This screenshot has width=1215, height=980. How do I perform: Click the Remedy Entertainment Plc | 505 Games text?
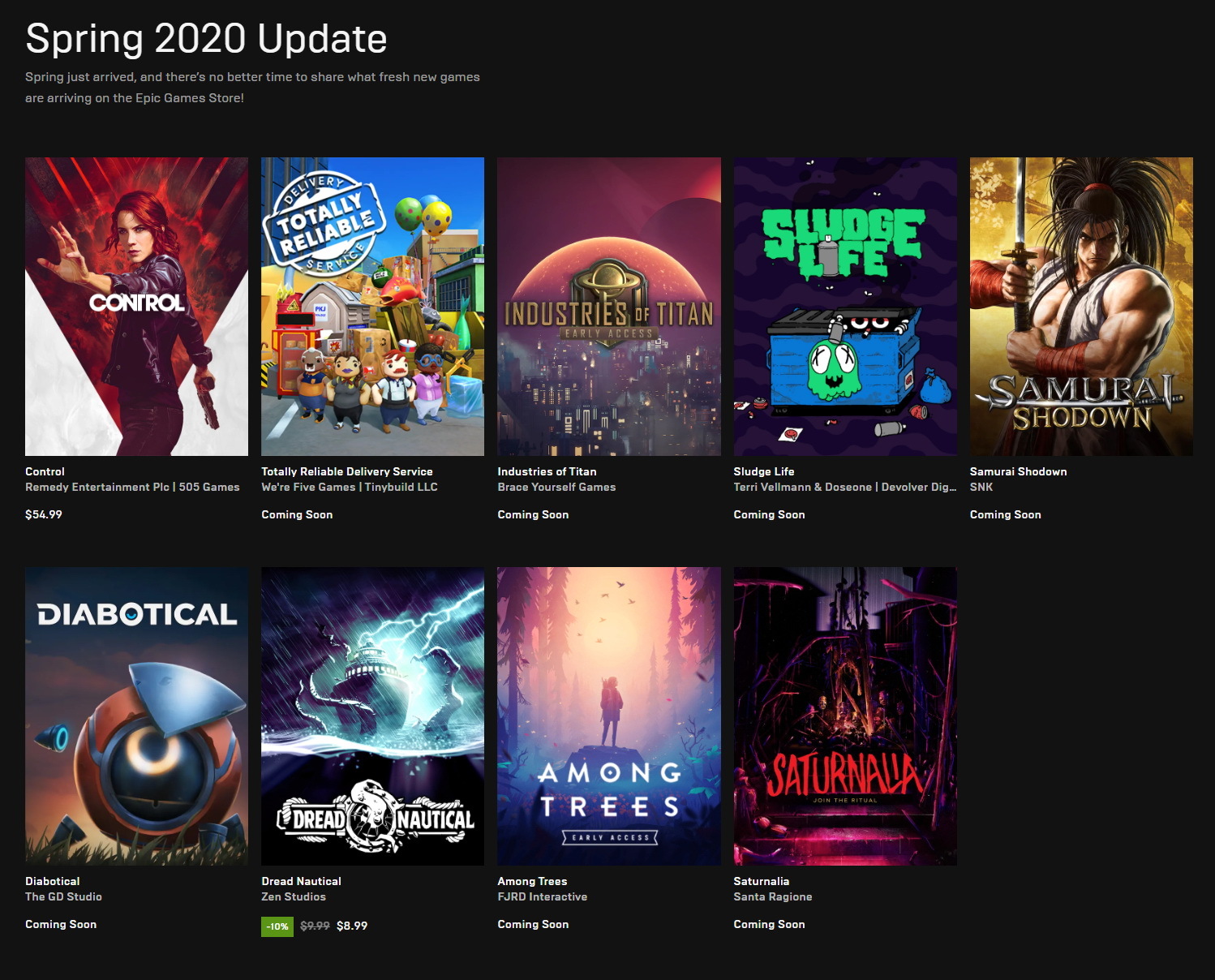point(132,487)
